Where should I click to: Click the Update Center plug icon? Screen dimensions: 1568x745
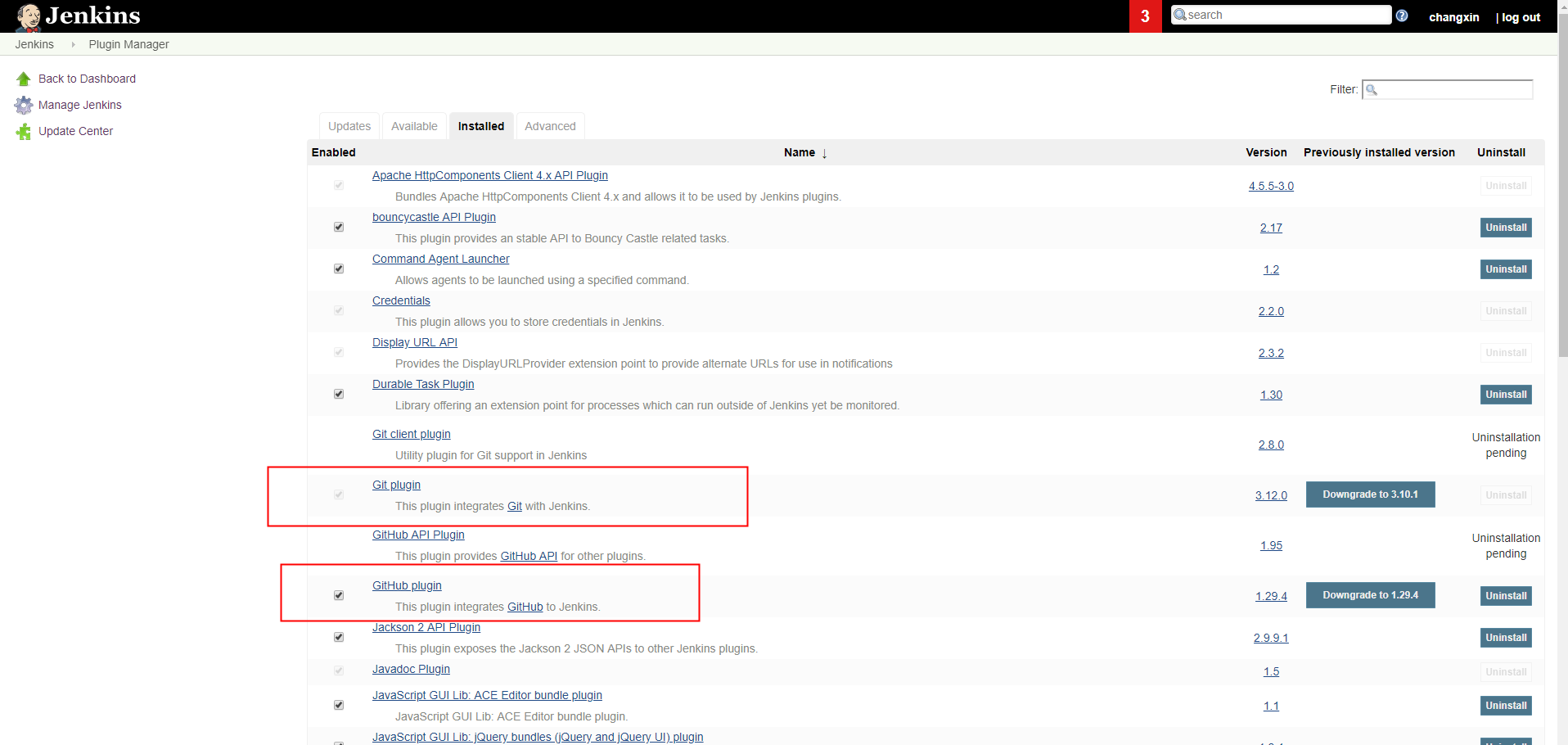(23, 131)
